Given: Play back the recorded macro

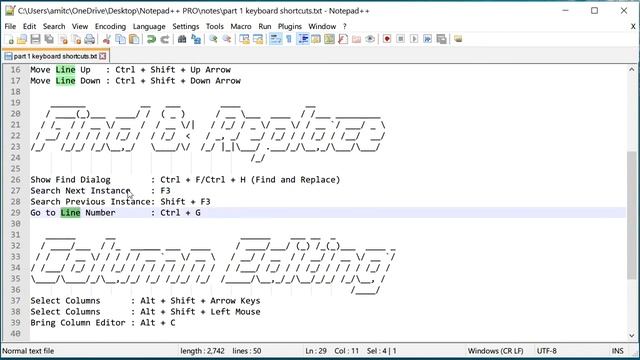Looking at the screenshot, I should click(414, 39).
